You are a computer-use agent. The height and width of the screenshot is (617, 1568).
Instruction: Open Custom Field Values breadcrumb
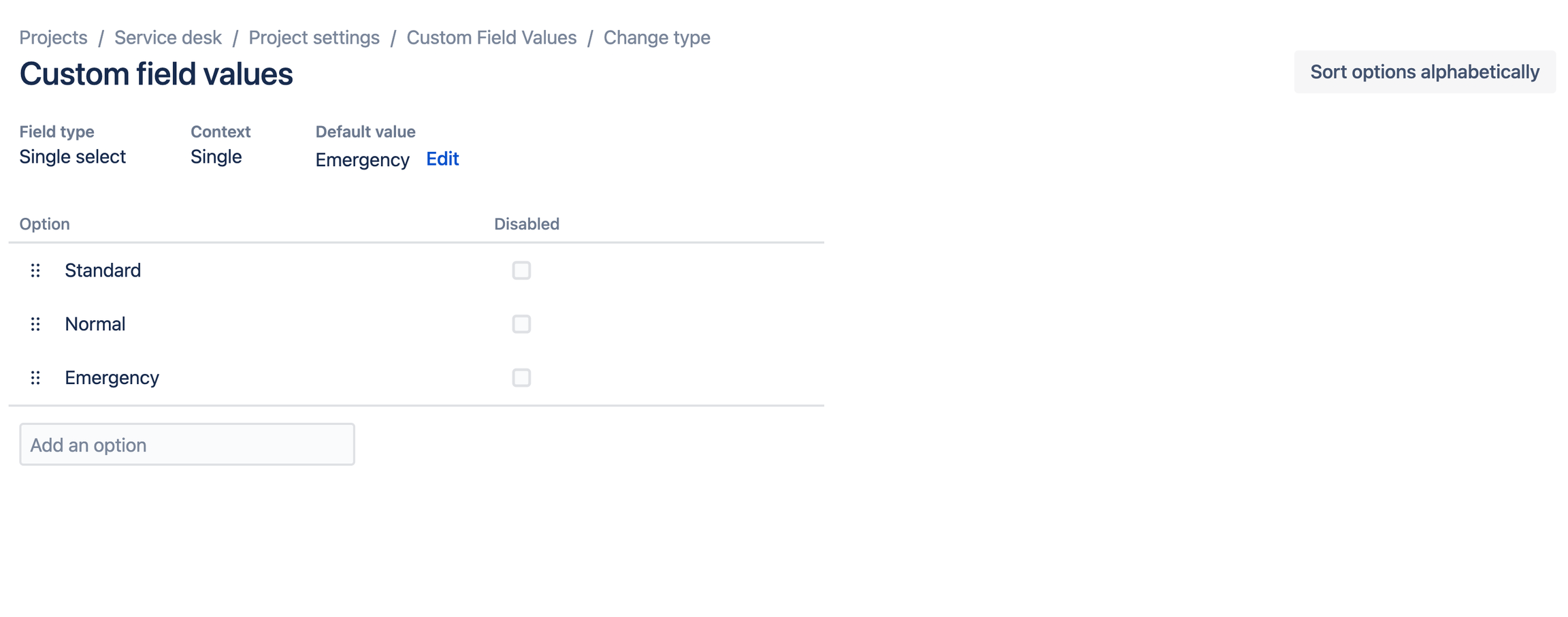coord(491,37)
